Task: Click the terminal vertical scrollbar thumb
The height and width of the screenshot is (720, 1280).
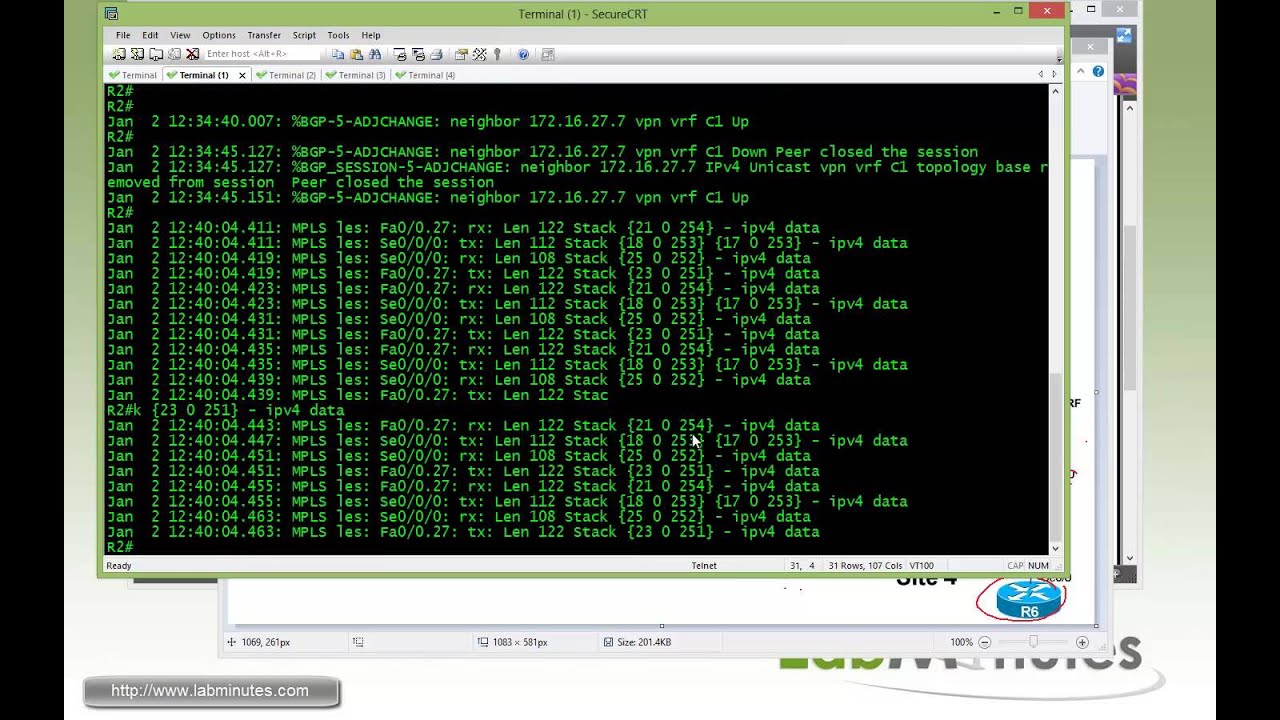Action: (x=1055, y=456)
